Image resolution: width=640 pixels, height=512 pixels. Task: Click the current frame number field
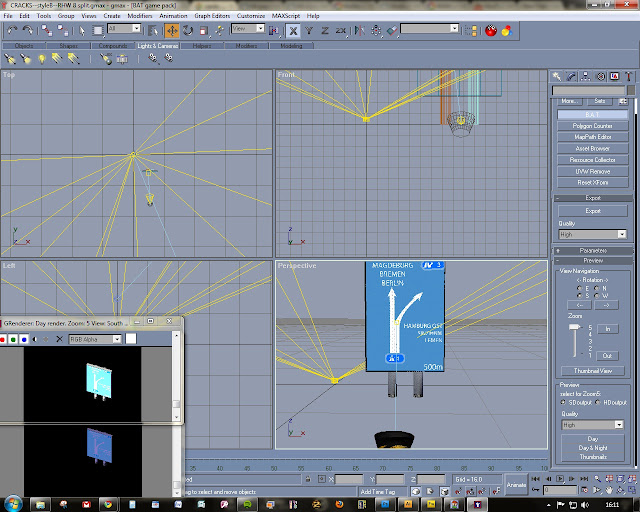coord(560,490)
